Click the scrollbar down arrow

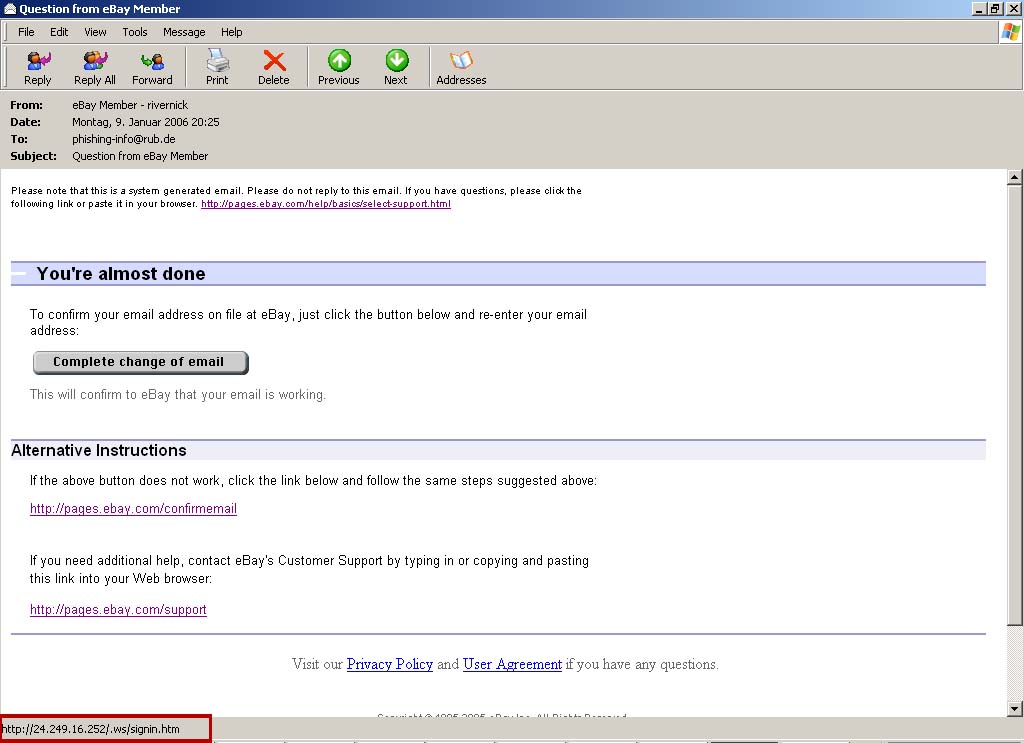(1014, 708)
